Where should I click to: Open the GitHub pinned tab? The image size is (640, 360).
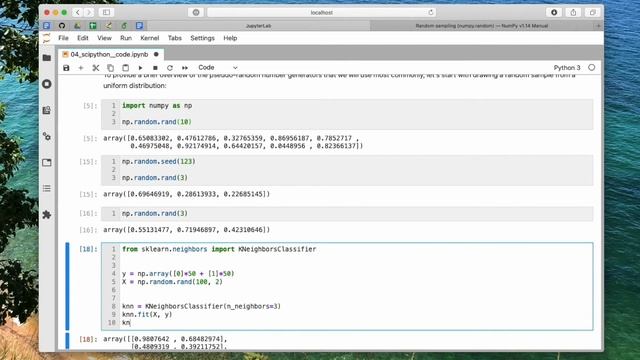[62, 26]
